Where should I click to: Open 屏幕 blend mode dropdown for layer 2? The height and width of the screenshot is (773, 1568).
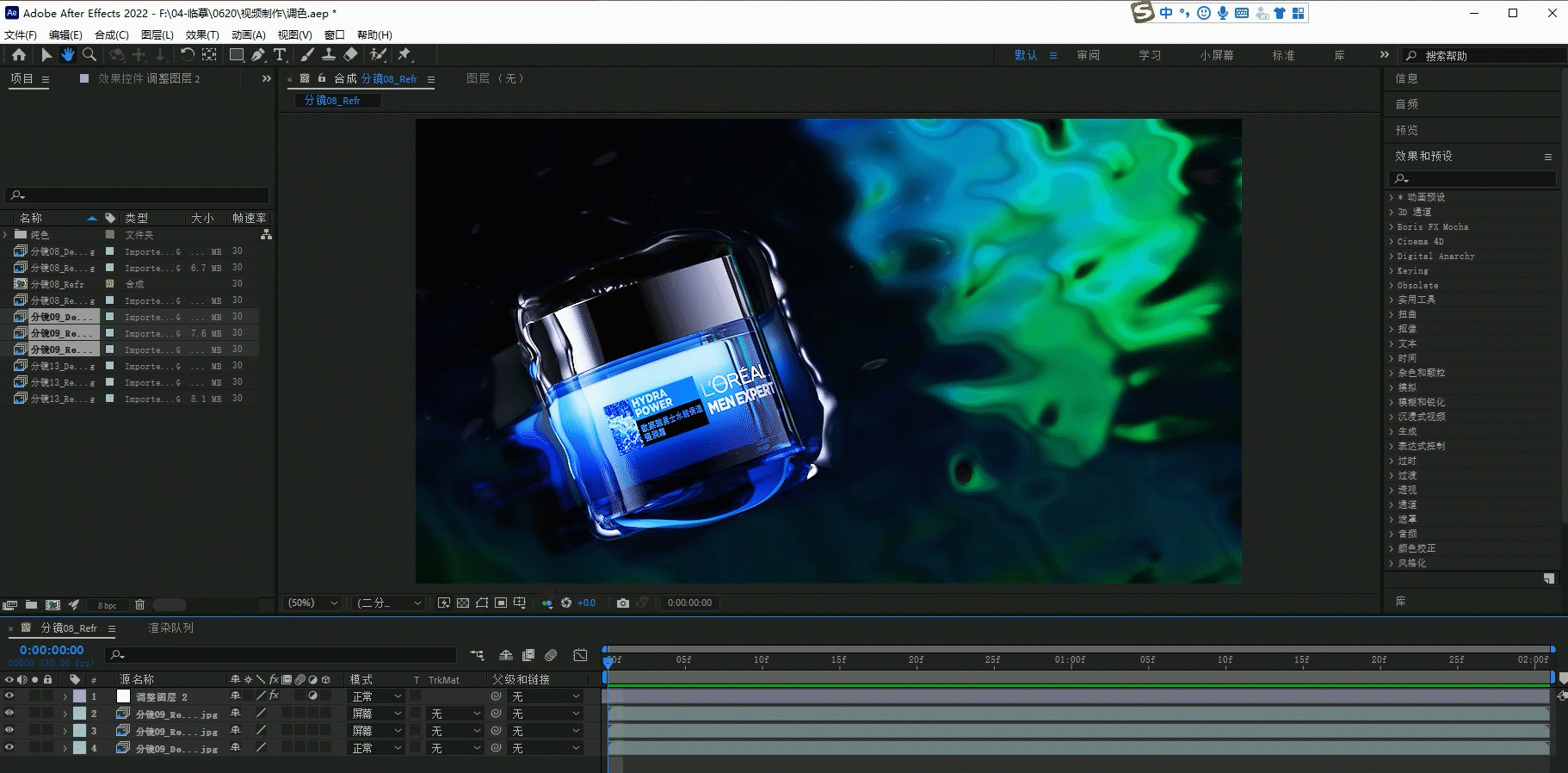(x=376, y=713)
